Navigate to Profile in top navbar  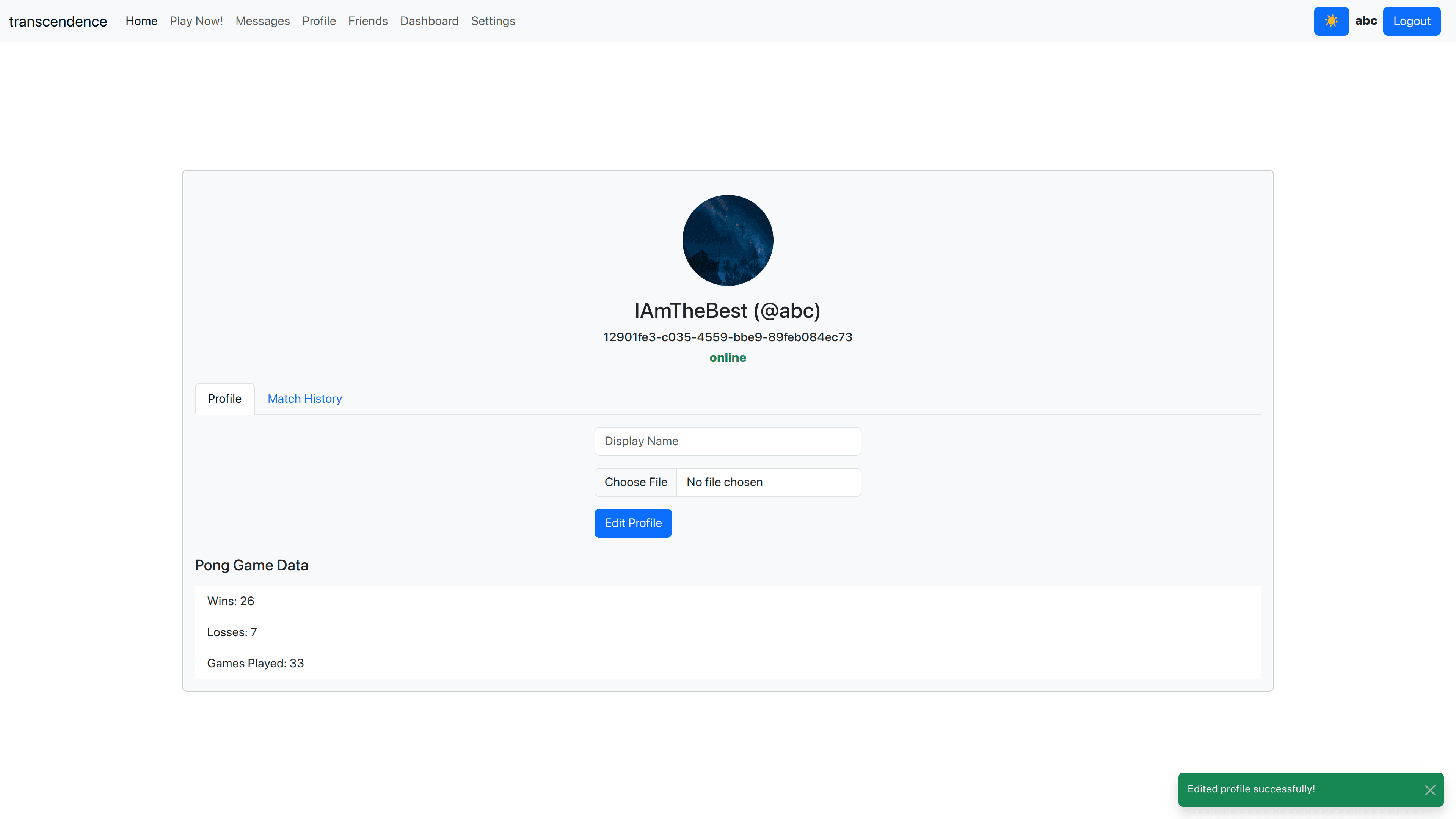[319, 21]
